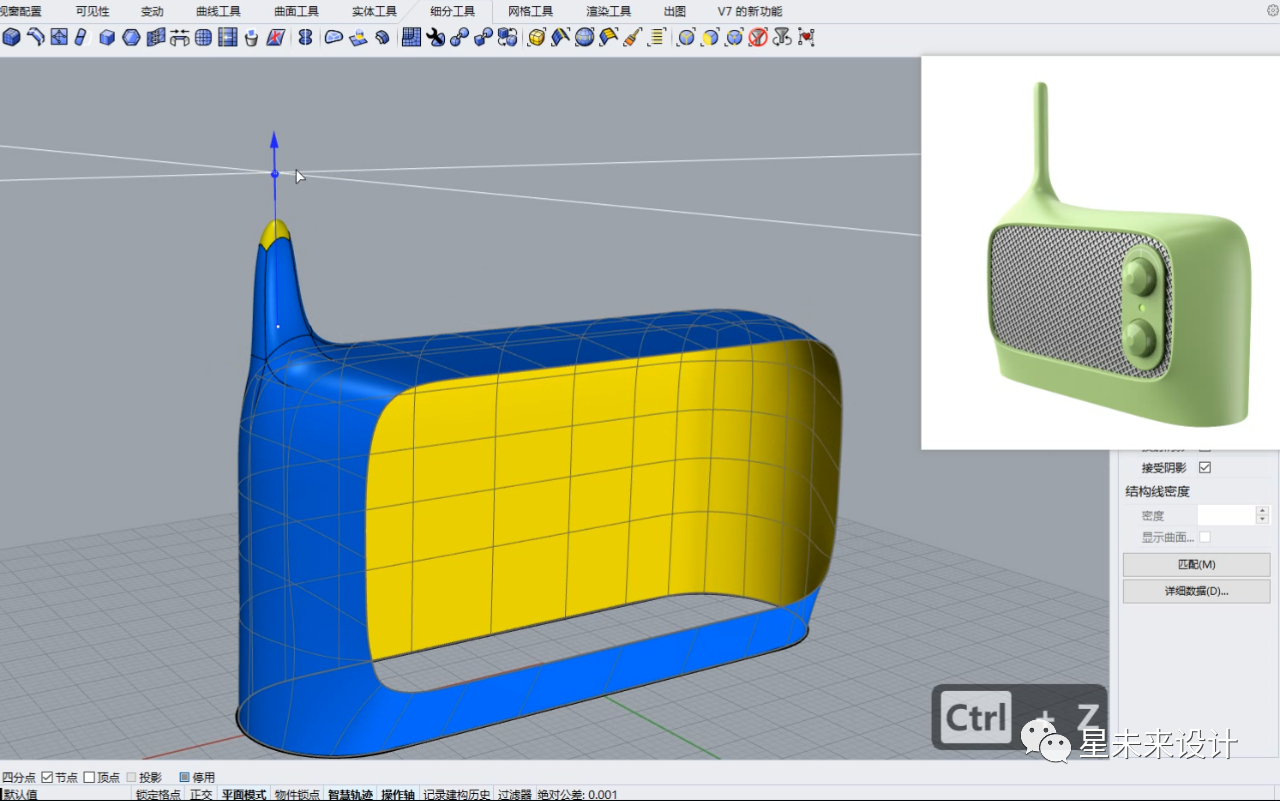
Task: Click the points-with-heart selection icon
Action: click(x=807, y=37)
